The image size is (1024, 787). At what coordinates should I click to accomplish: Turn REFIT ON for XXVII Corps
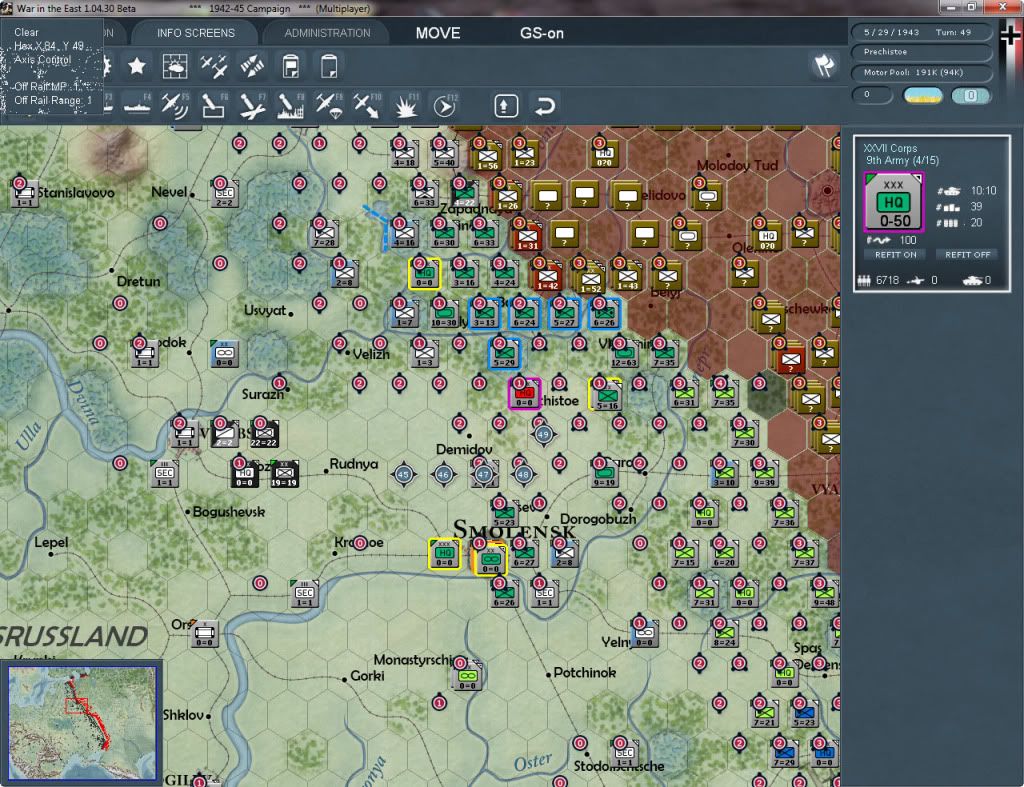click(895, 255)
